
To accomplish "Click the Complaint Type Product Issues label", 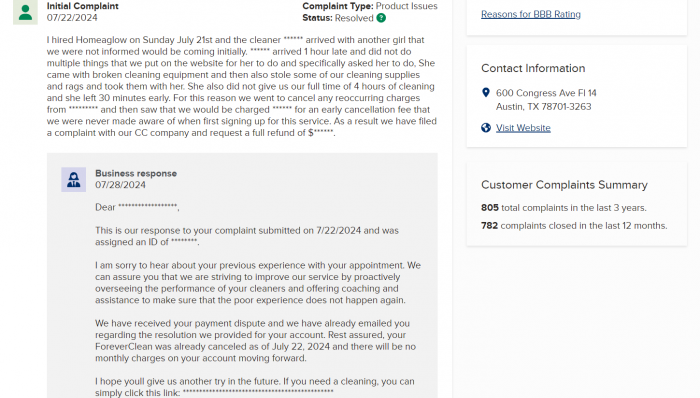I will point(370,6).
